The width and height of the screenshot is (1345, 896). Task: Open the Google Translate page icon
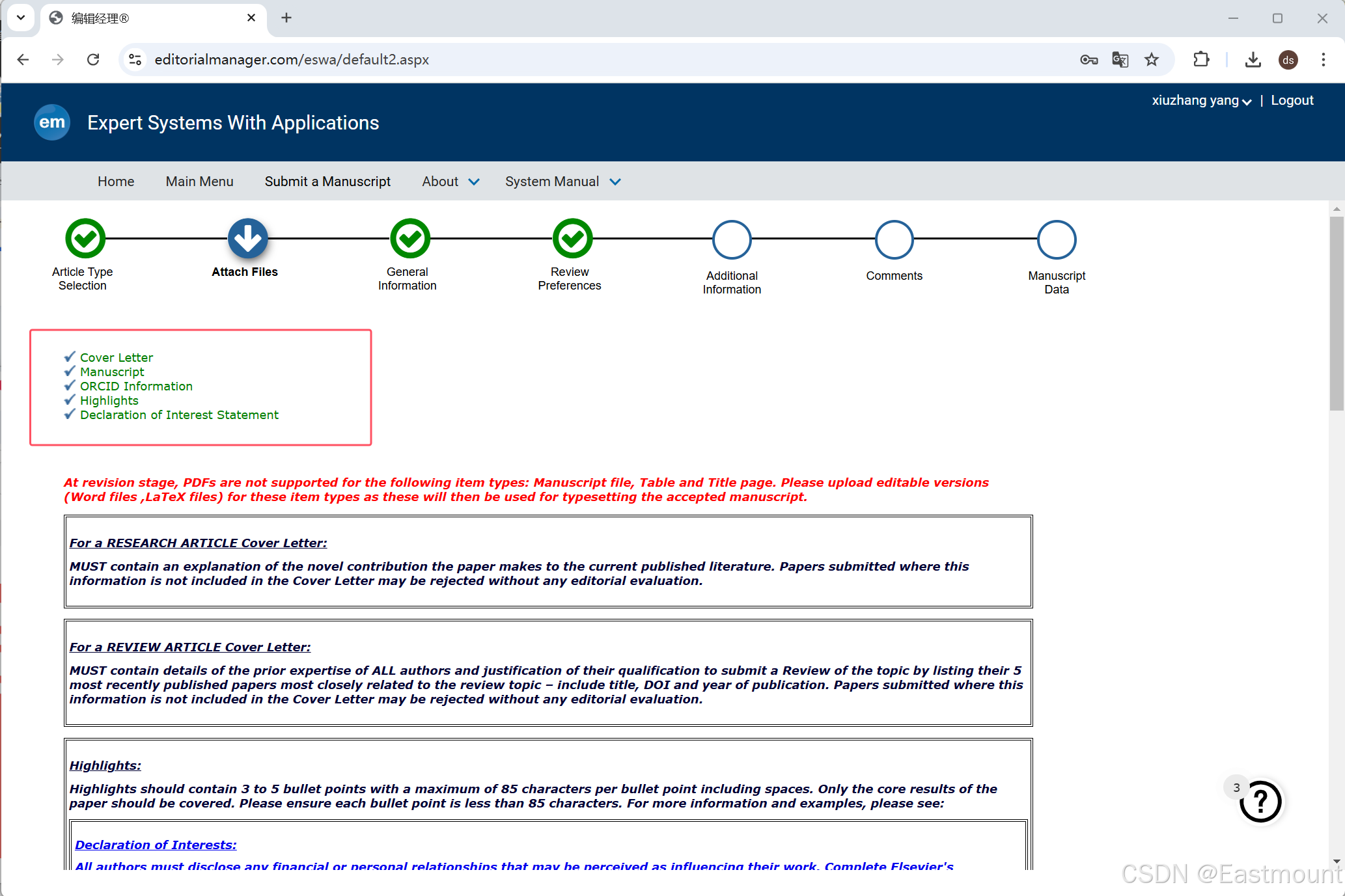(1120, 60)
